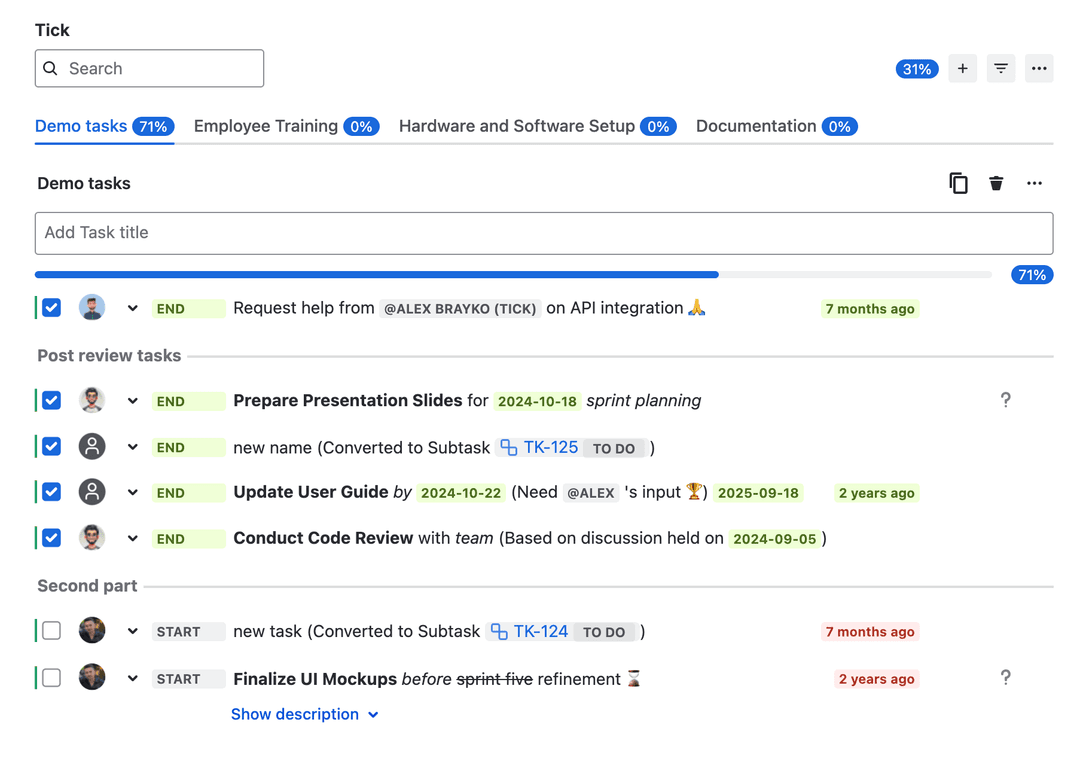Expand Show description under Finalize UI Mockups

tap(304, 714)
